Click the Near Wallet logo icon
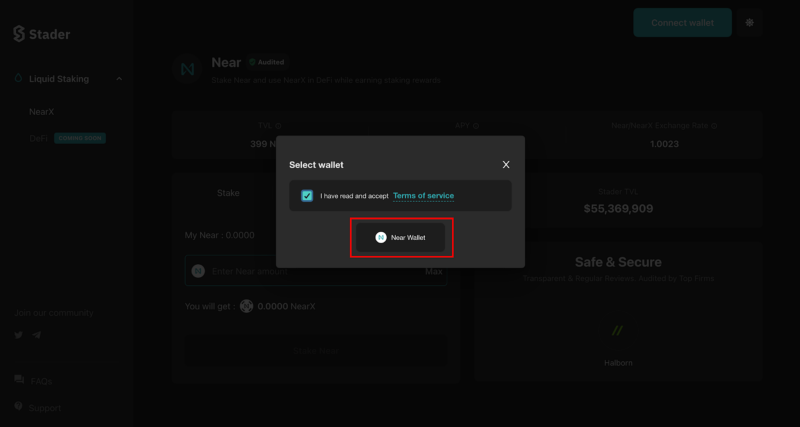The height and width of the screenshot is (427, 800). click(x=381, y=237)
